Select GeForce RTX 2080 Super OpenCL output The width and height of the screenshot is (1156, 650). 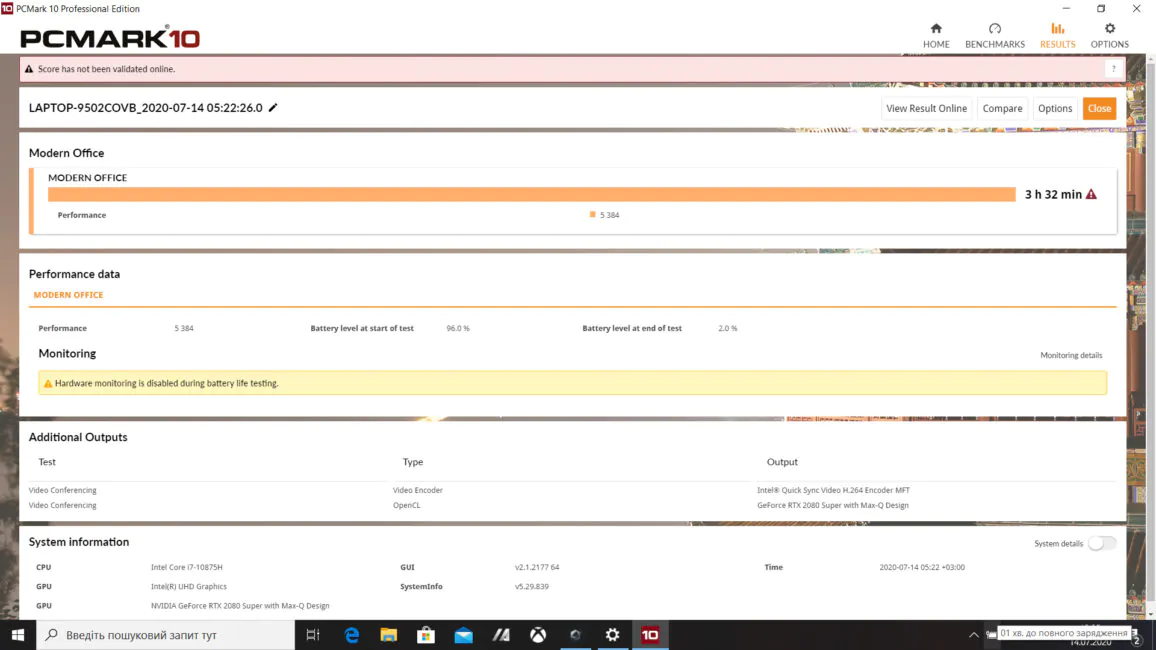(x=832, y=506)
